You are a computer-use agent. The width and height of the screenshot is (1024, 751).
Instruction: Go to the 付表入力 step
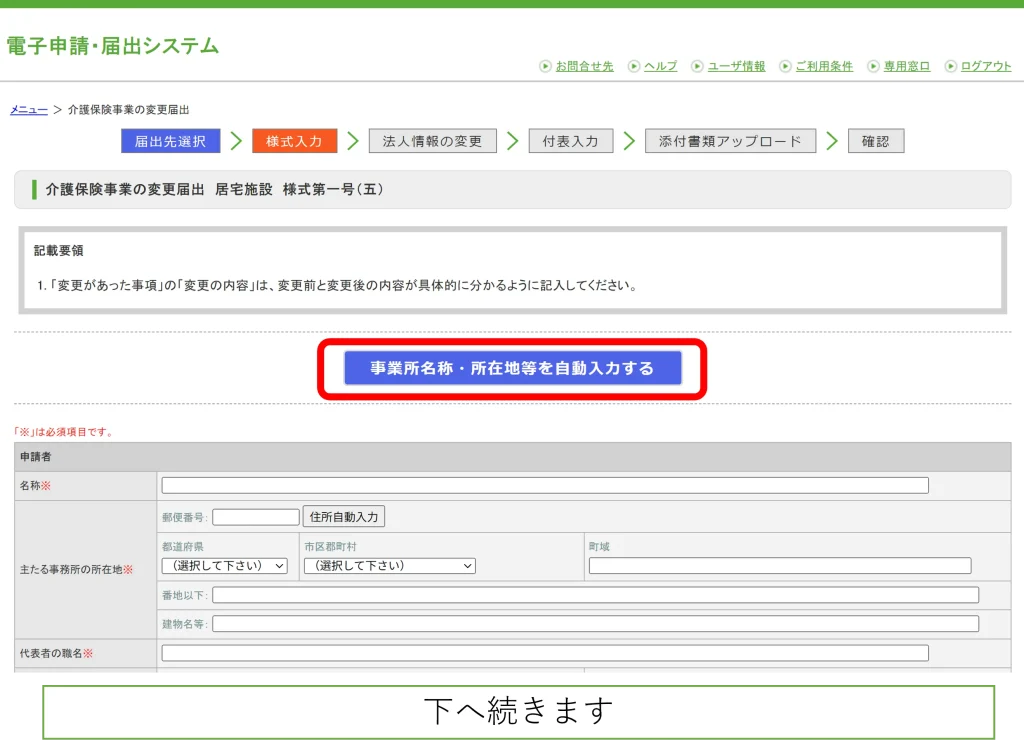(571, 141)
